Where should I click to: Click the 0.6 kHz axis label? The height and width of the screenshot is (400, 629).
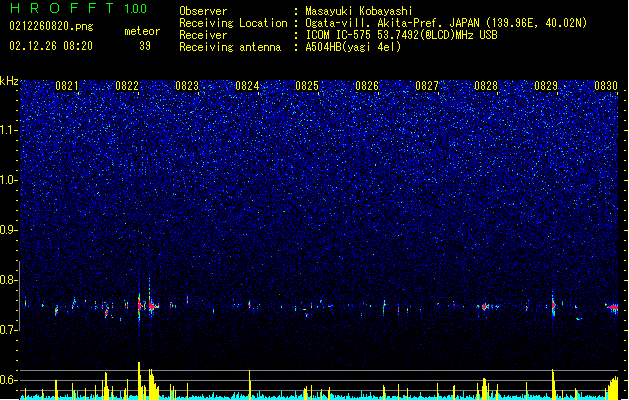pyautogui.click(x=8, y=380)
